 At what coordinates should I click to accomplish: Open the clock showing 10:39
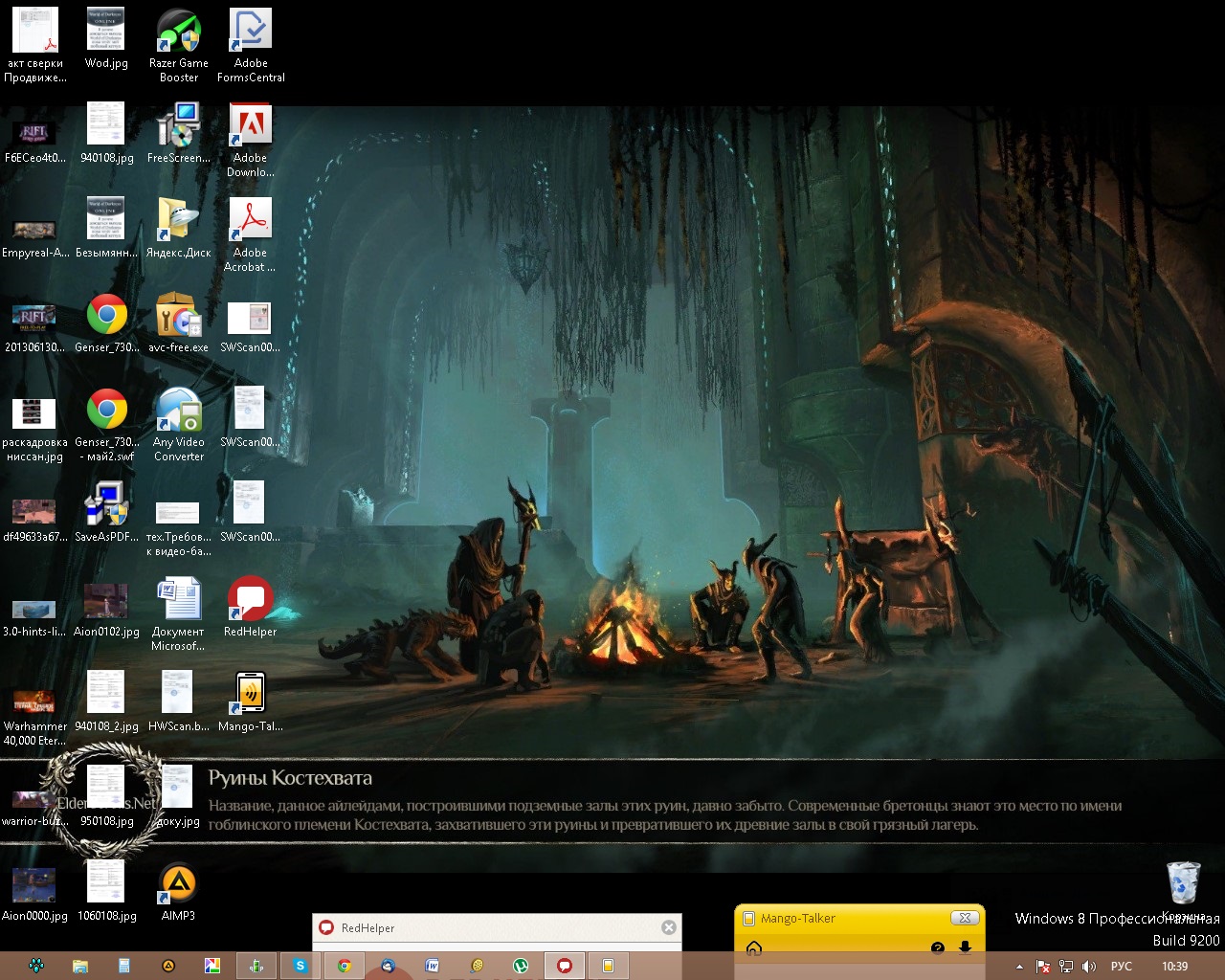click(1174, 967)
